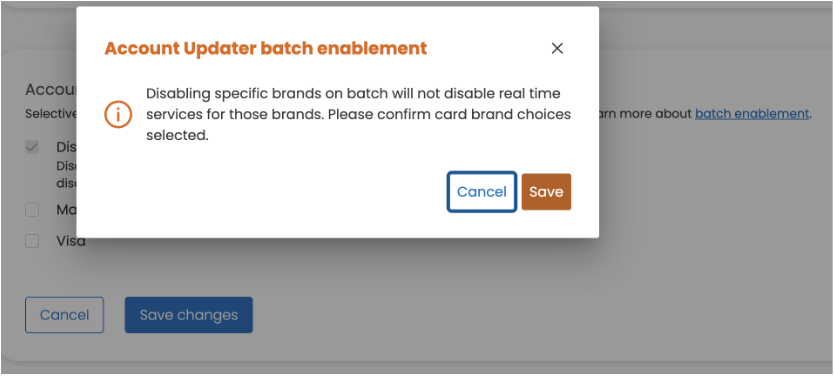Click the disabling specific brands warning message
Screen dimensions: 834x376
click(358, 114)
